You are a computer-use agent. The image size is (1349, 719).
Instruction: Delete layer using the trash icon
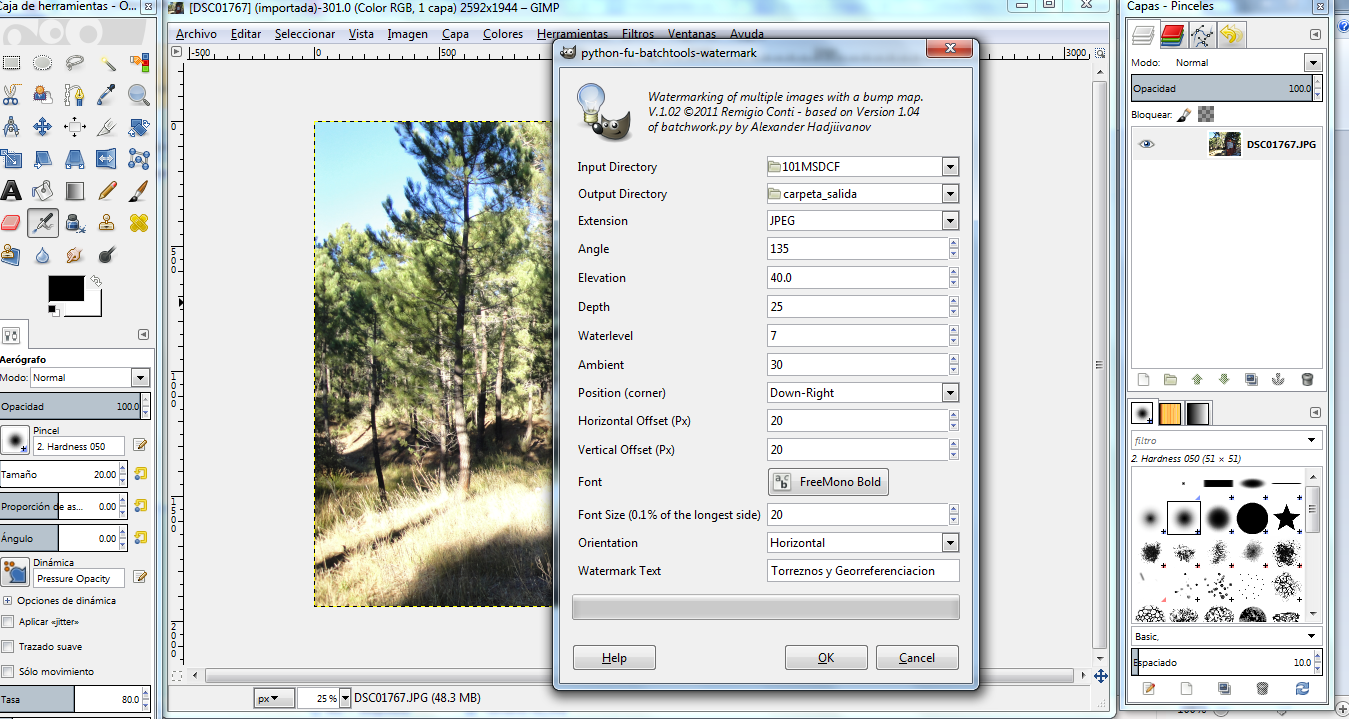tap(1306, 379)
